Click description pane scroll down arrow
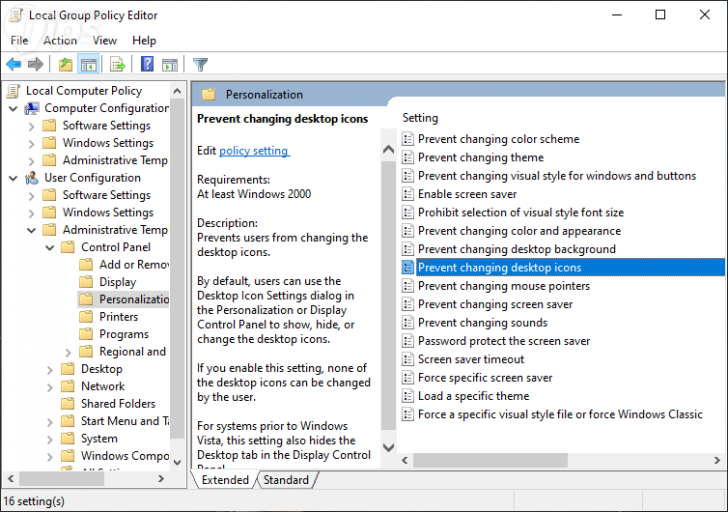This screenshot has width=728, height=512. [388, 447]
